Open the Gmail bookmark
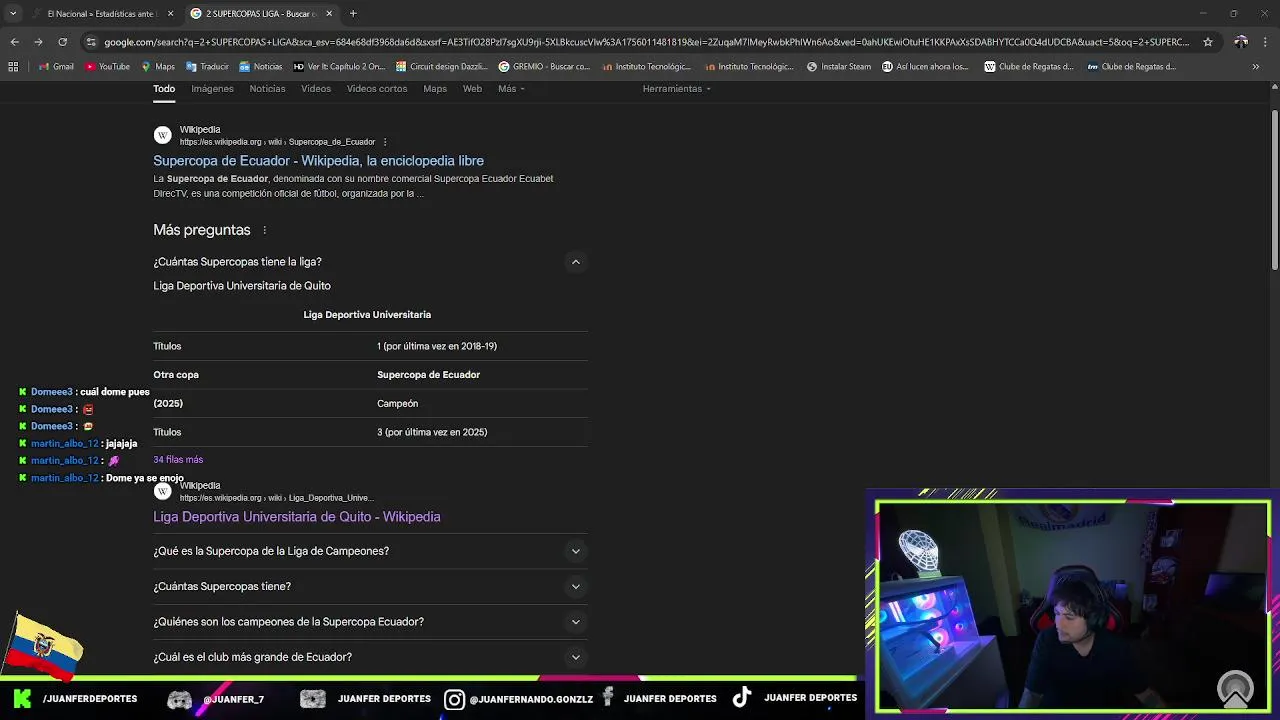This screenshot has height=720, width=1280. [56, 67]
